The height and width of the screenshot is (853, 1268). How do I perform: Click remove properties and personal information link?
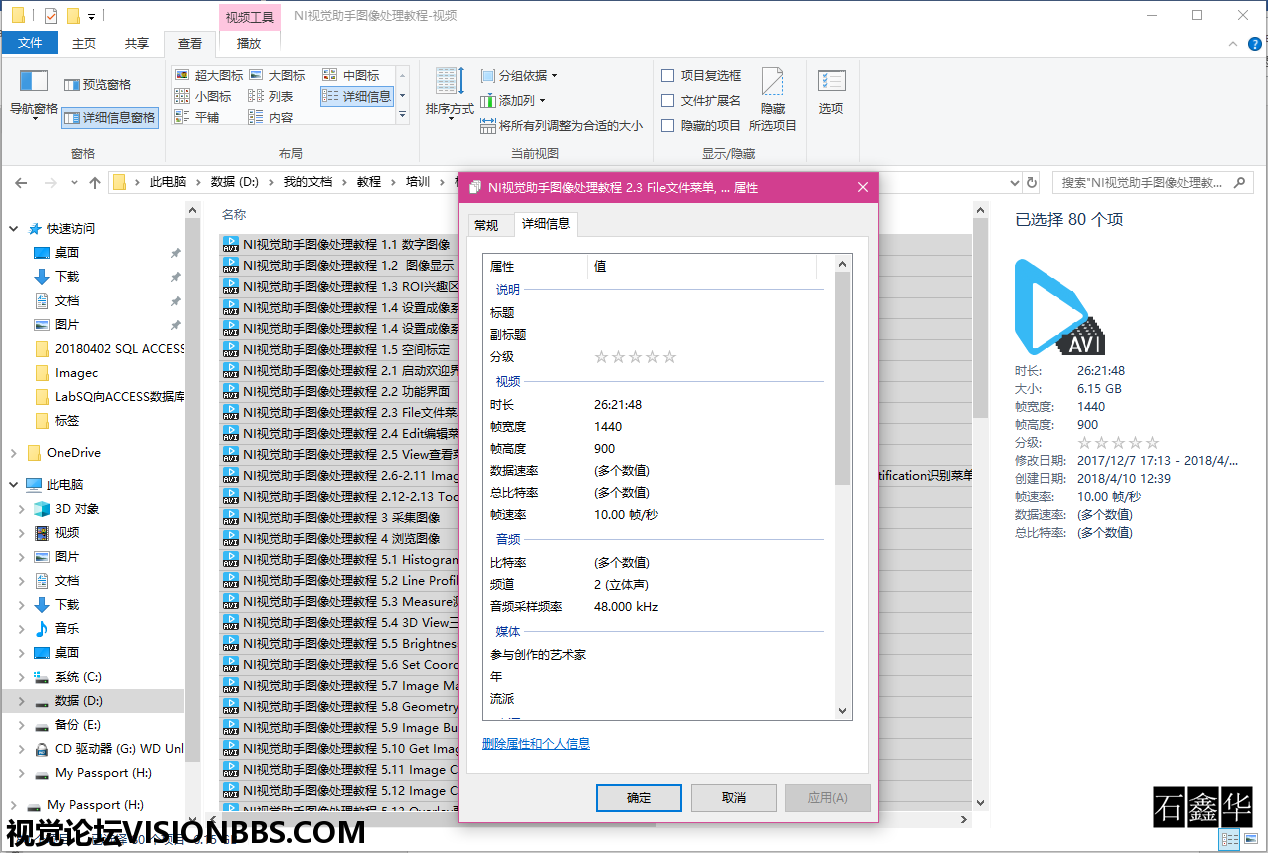(x=535, y=744)
